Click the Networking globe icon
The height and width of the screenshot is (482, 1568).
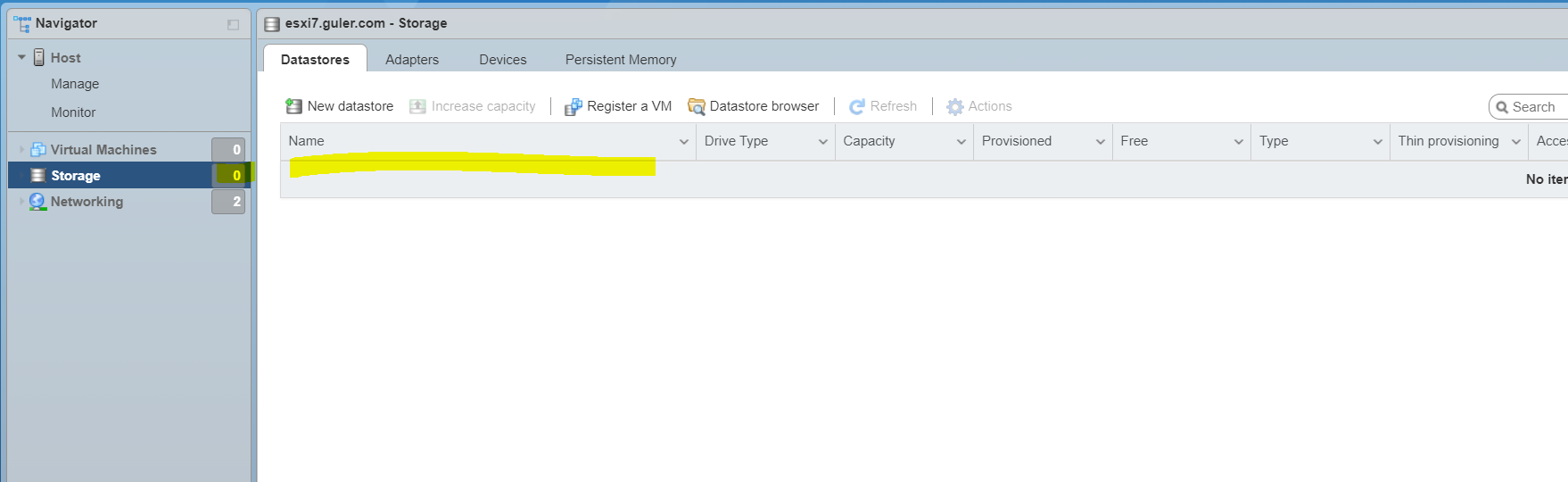click(37, 202)
